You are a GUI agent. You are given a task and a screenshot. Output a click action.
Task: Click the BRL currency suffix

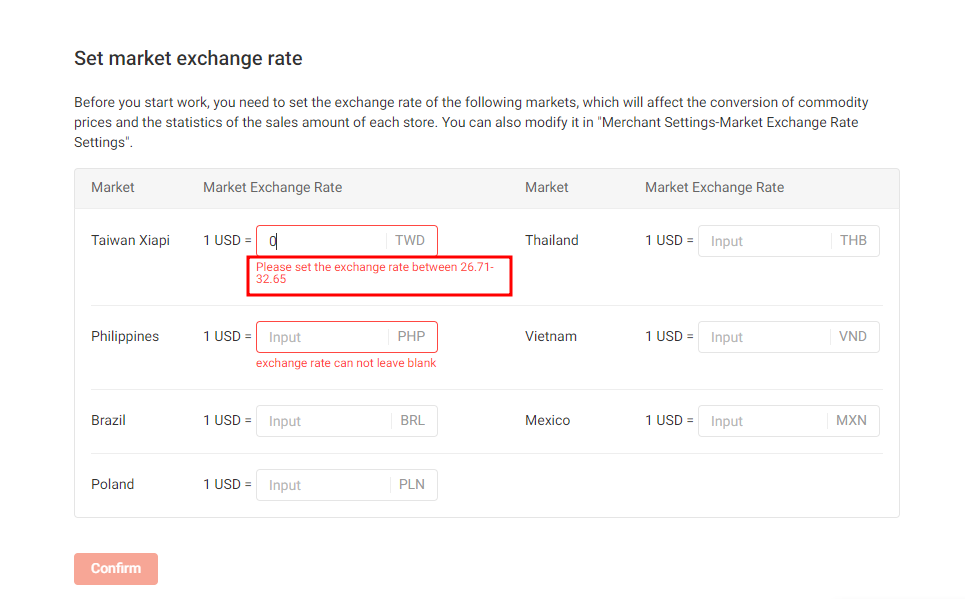point(412,420)
